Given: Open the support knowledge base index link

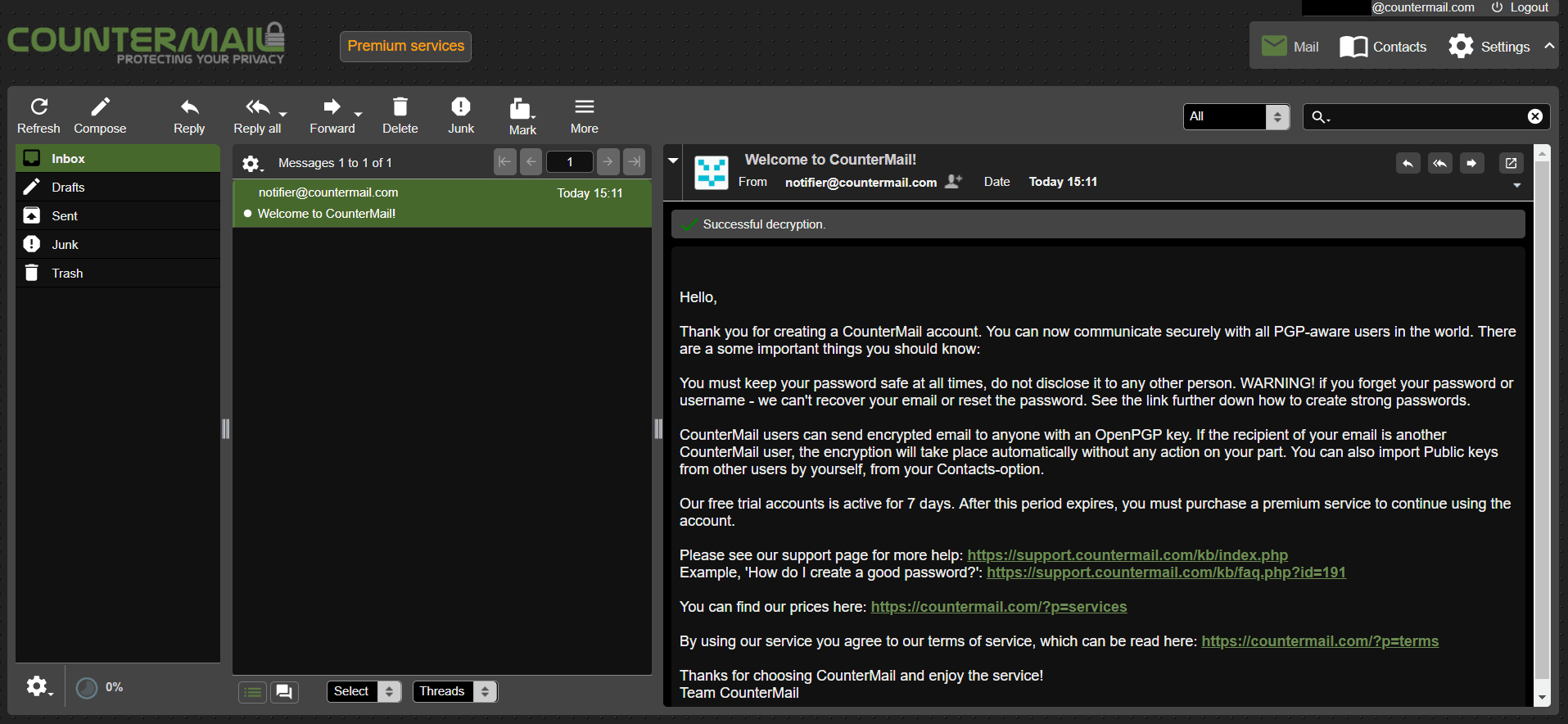Looking at the screenshot, I should (x=1127, y=555).
